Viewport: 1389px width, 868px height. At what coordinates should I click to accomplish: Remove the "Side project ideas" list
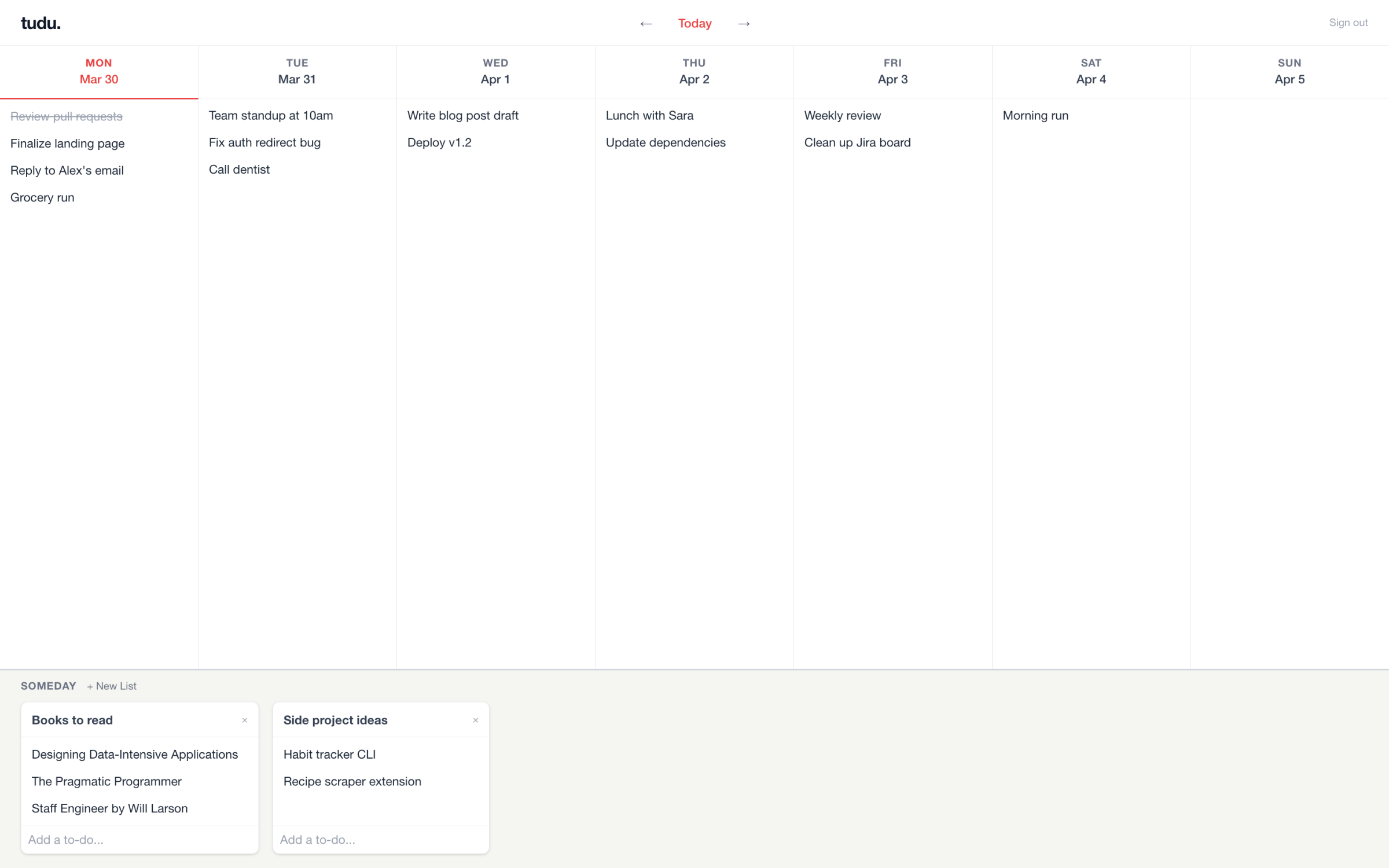tap(475, 720)
